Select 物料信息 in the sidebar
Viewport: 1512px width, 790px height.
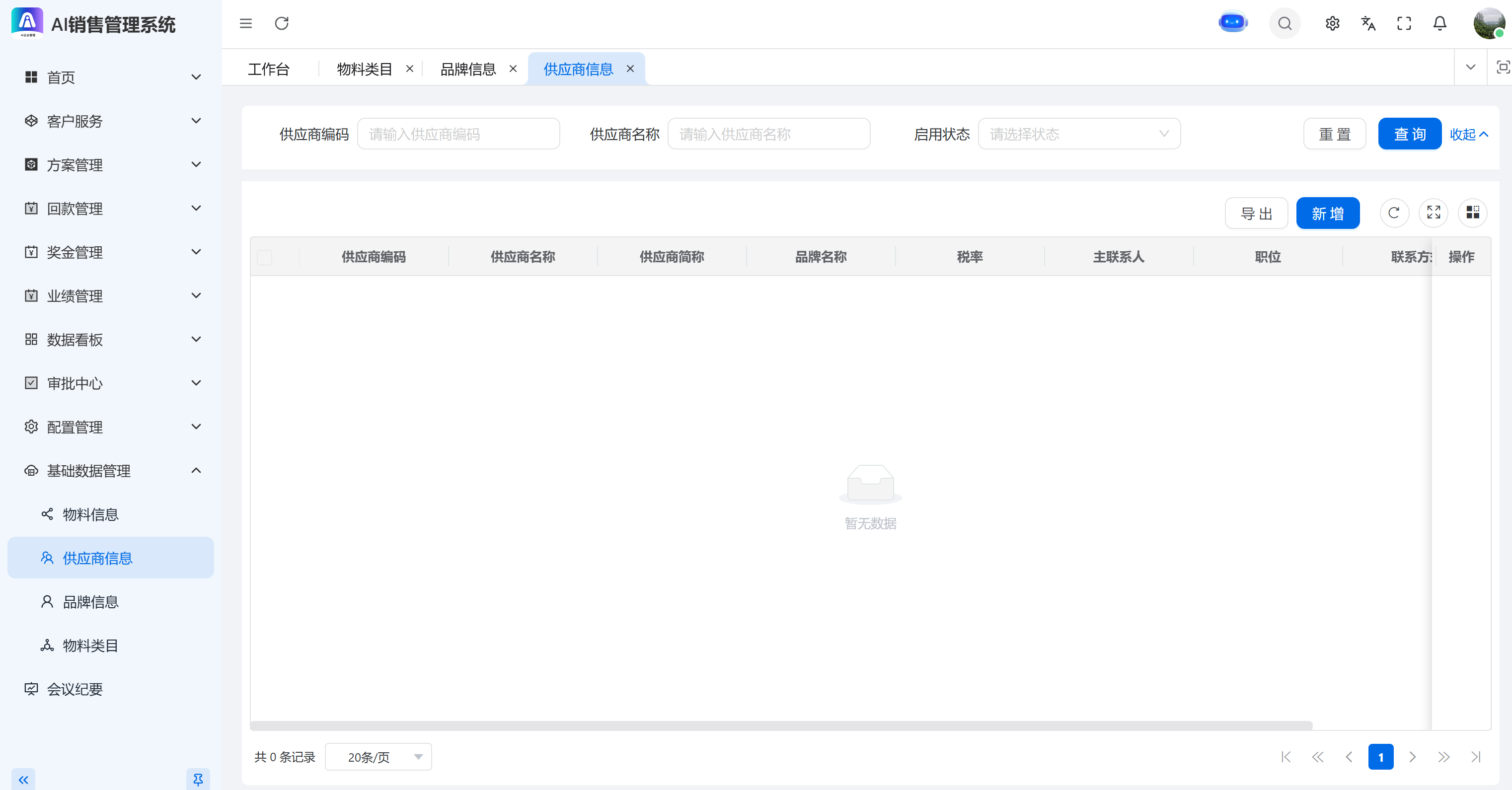[91, 515]
